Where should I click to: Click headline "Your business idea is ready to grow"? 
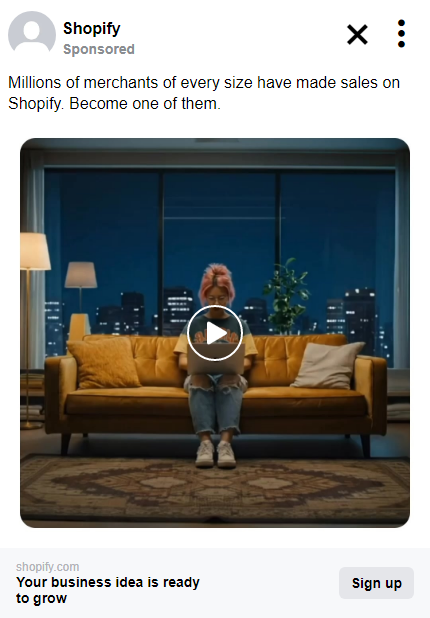pyautogui.click(x=108, y=590)
